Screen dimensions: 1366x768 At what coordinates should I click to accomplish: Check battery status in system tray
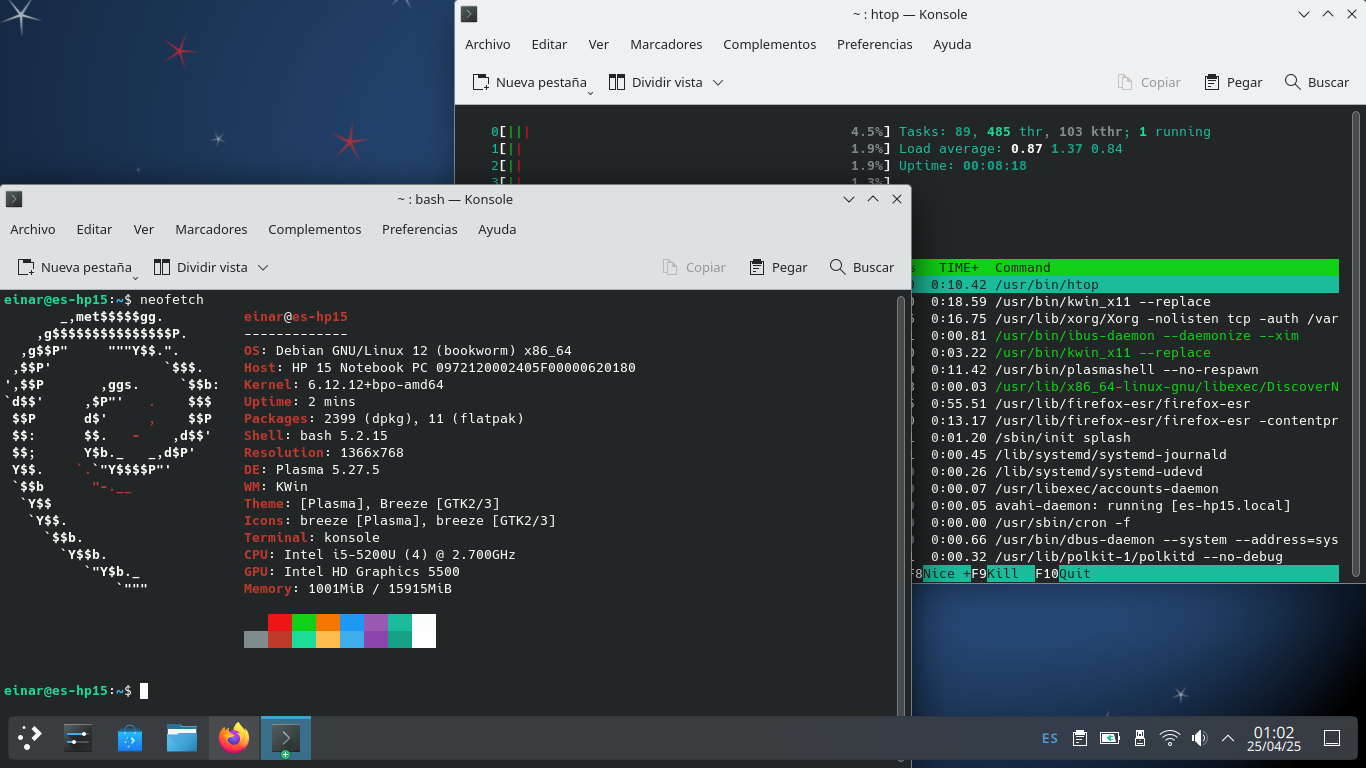tap(1109, 739)
